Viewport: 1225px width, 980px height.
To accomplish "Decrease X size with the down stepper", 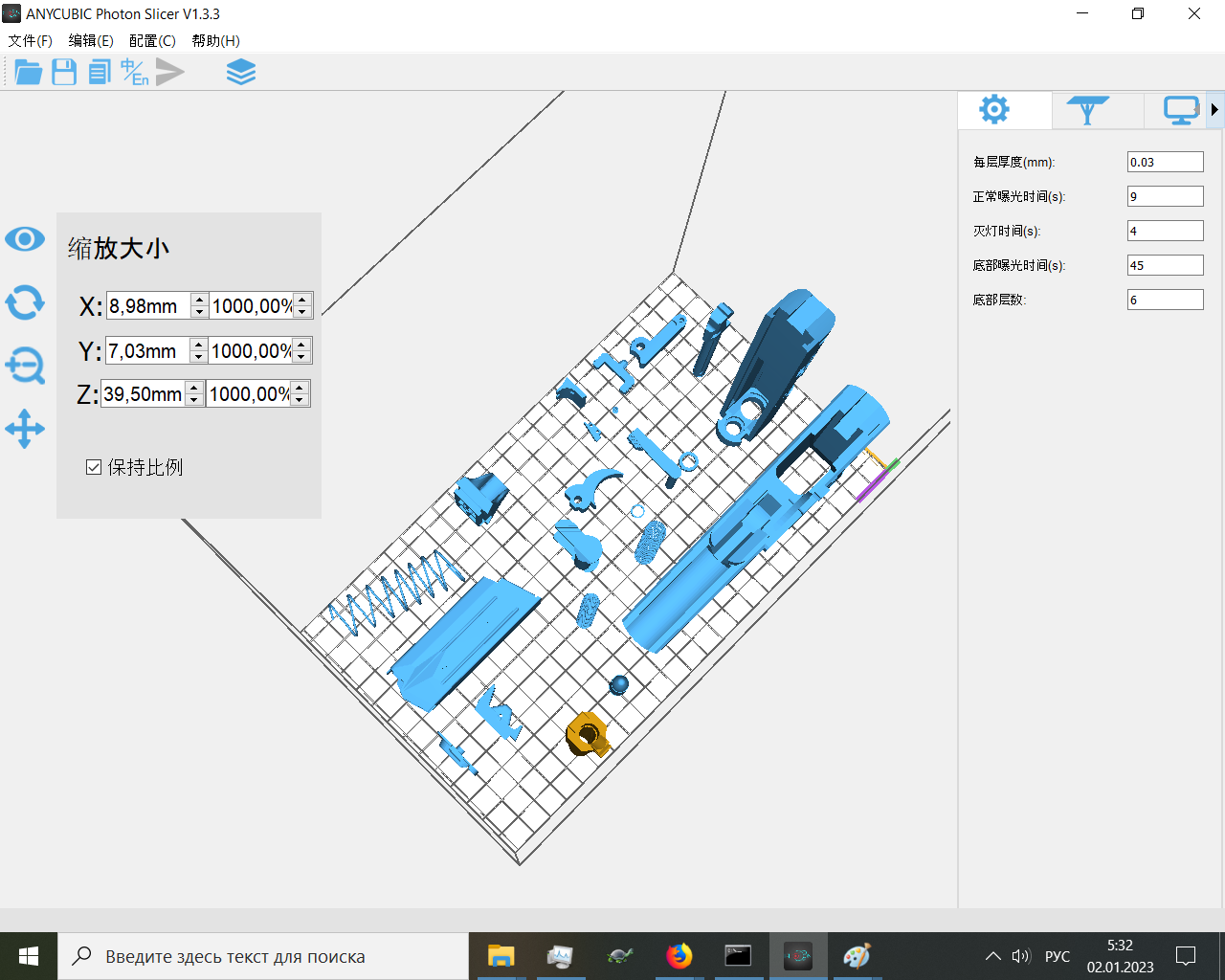I will coord(199,313).
